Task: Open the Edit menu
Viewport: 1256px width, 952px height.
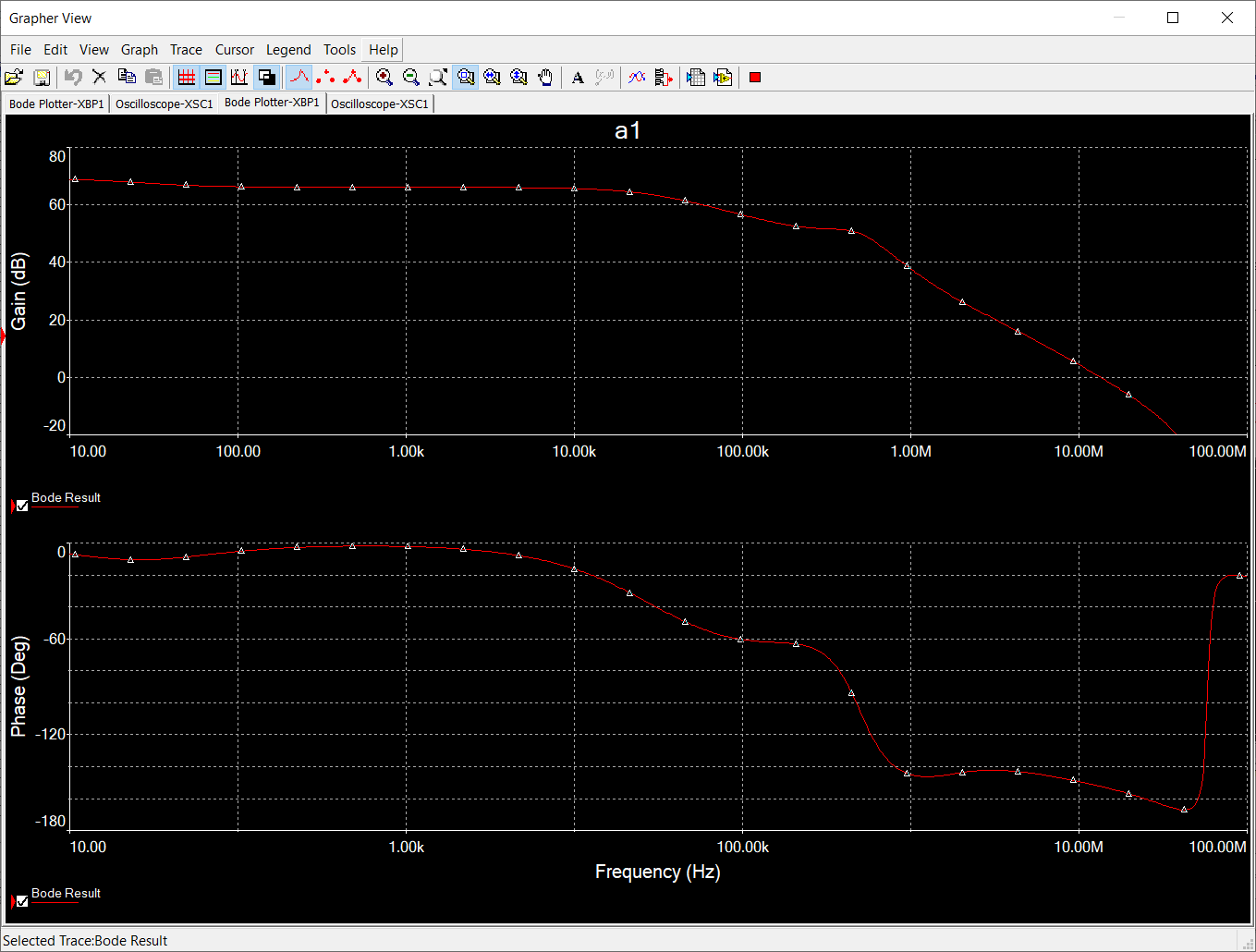Action: click(55, 50)
